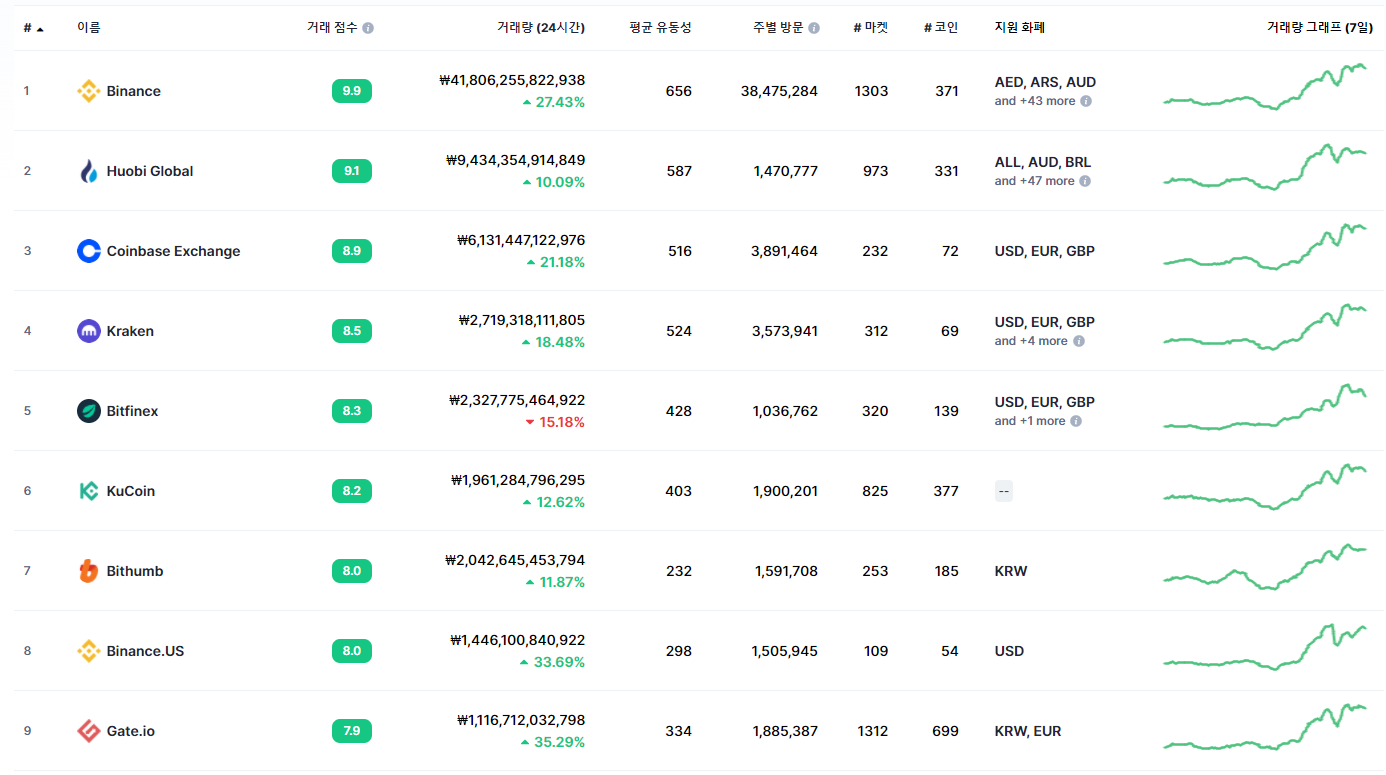
Task: Click info icon beside 'and +1 more'
Action: tap(1076, 421)
